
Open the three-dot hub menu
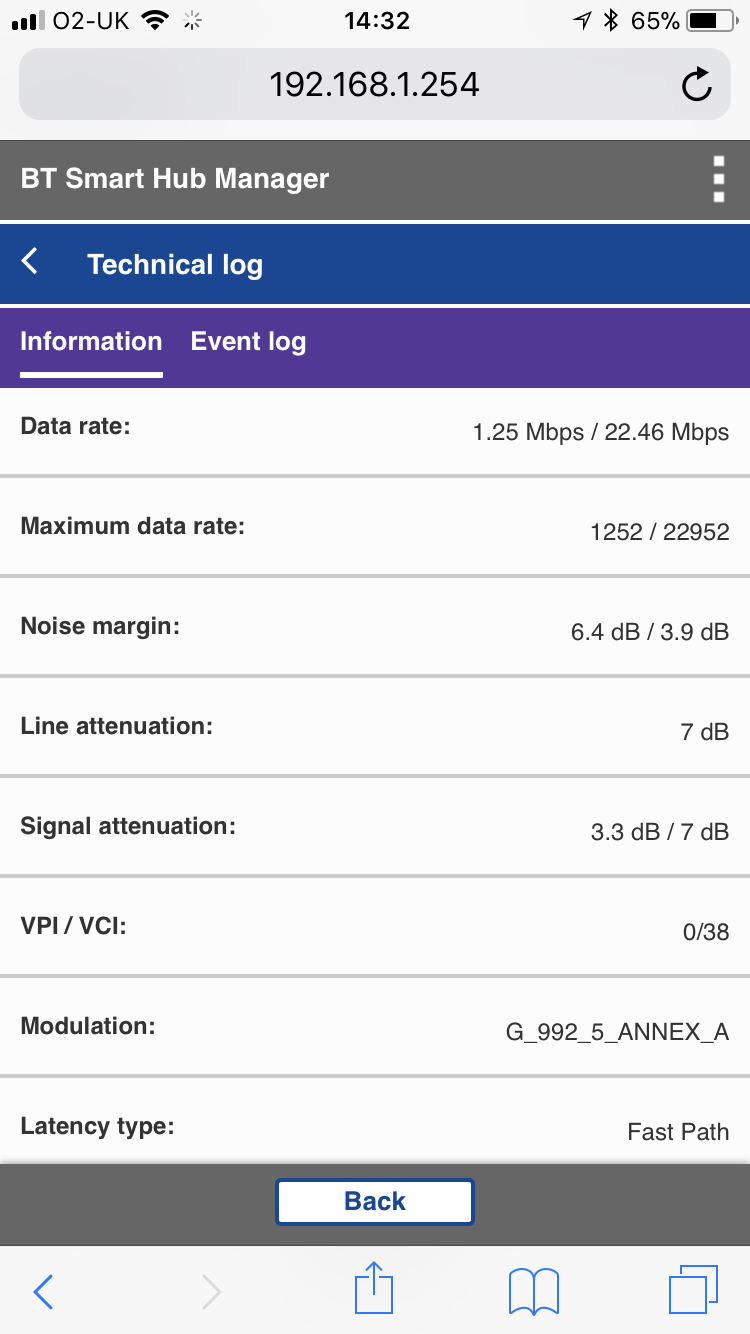718,180
